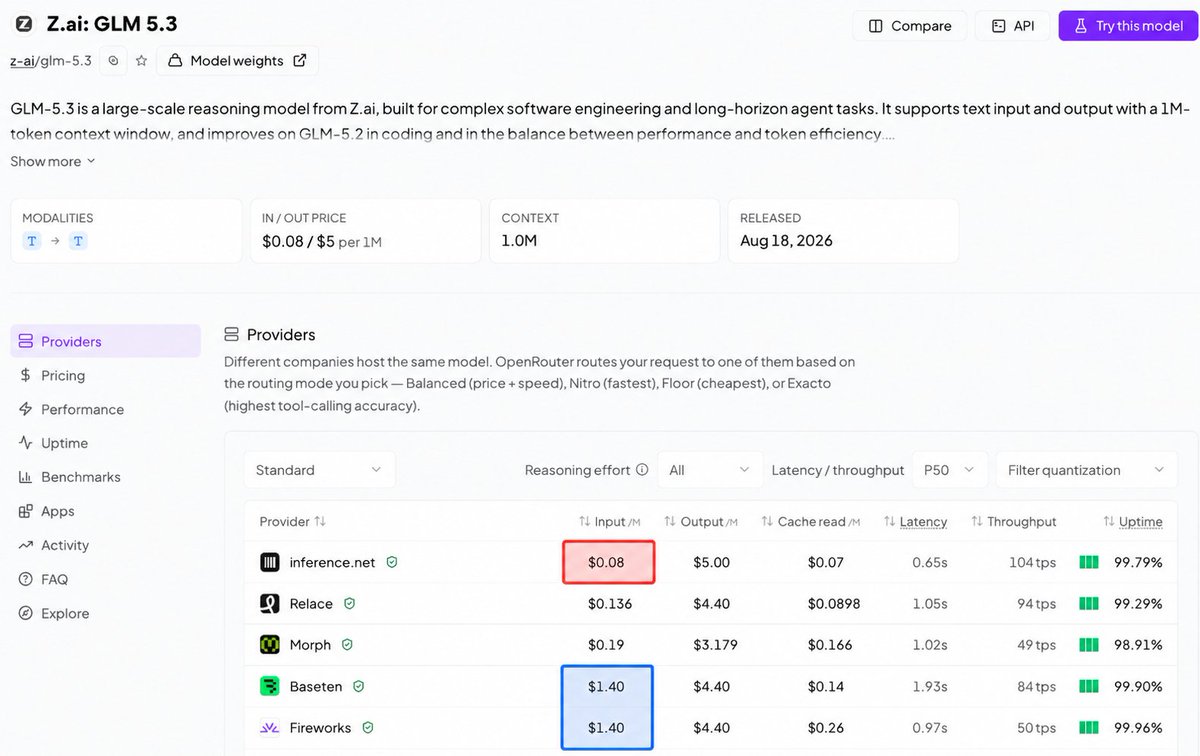
Task: Click the Morph provider logo
Action: (x=270, y=645)
